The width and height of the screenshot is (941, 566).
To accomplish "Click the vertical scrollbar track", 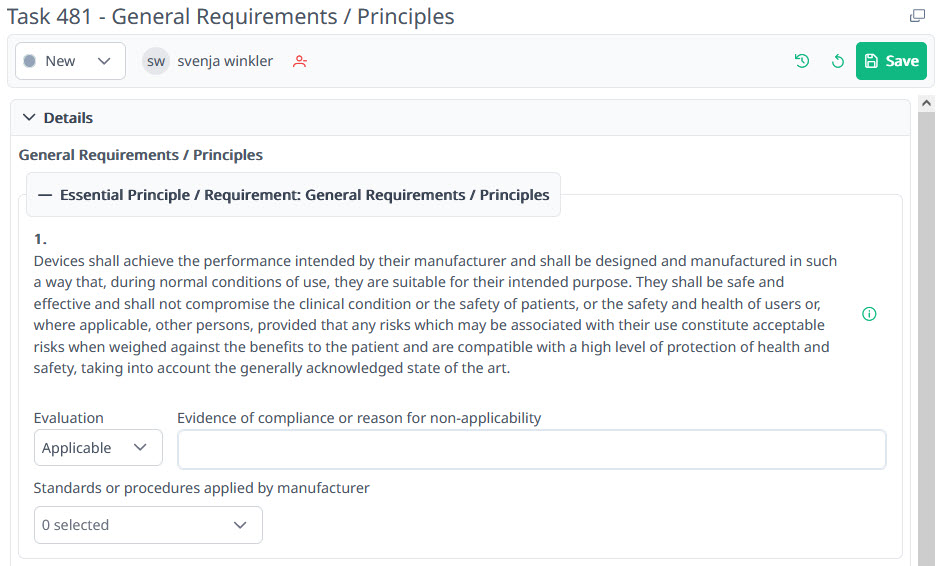I will point(926,350).
